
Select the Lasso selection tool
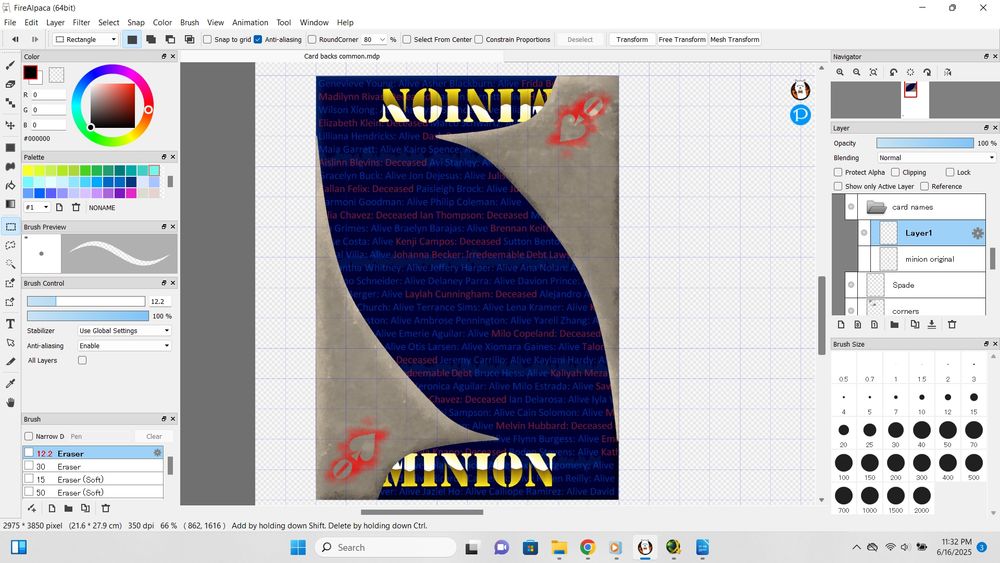[10, 245]
